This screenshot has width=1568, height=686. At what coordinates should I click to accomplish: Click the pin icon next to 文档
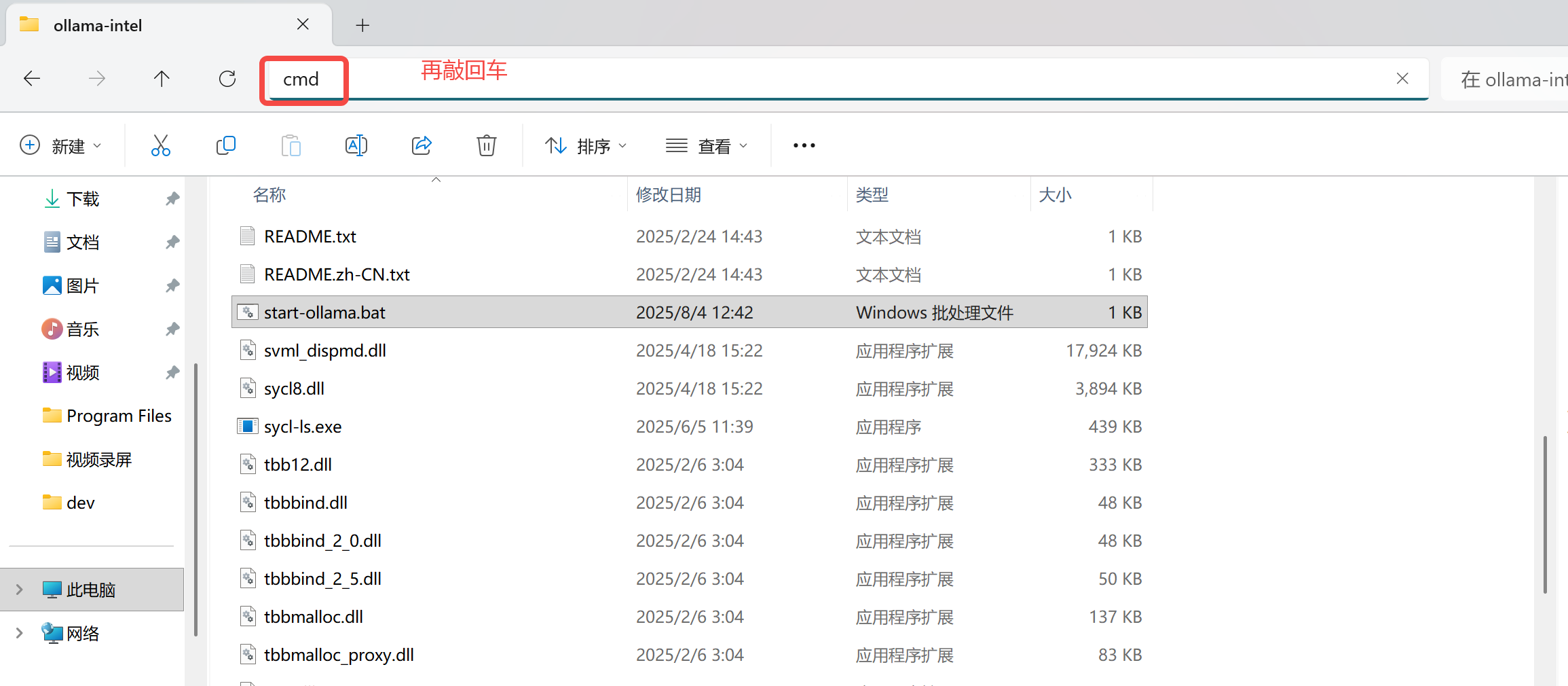pos(172,242)
